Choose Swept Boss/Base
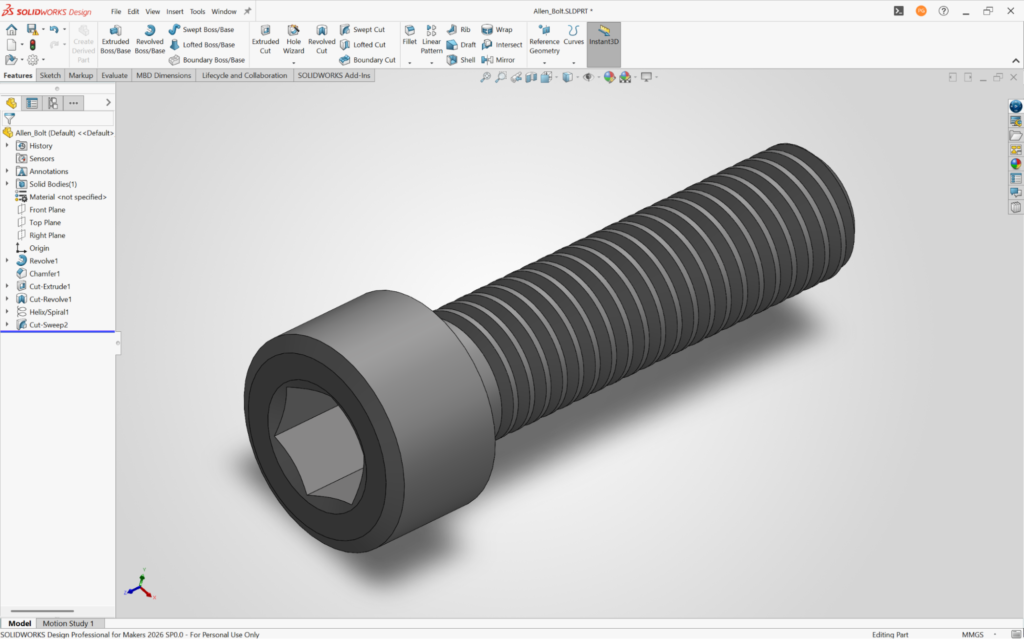 pos(201,29)
